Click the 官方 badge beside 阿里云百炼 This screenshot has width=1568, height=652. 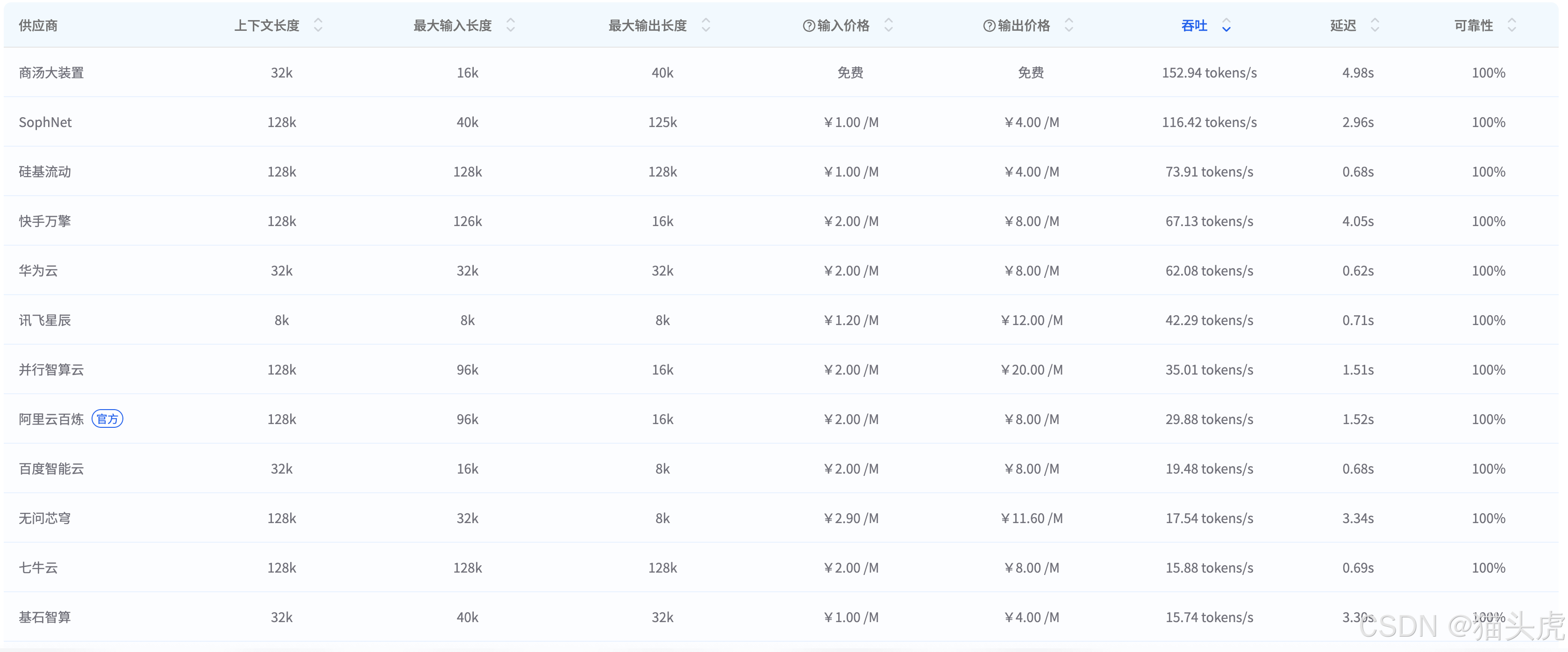[107, 419]
